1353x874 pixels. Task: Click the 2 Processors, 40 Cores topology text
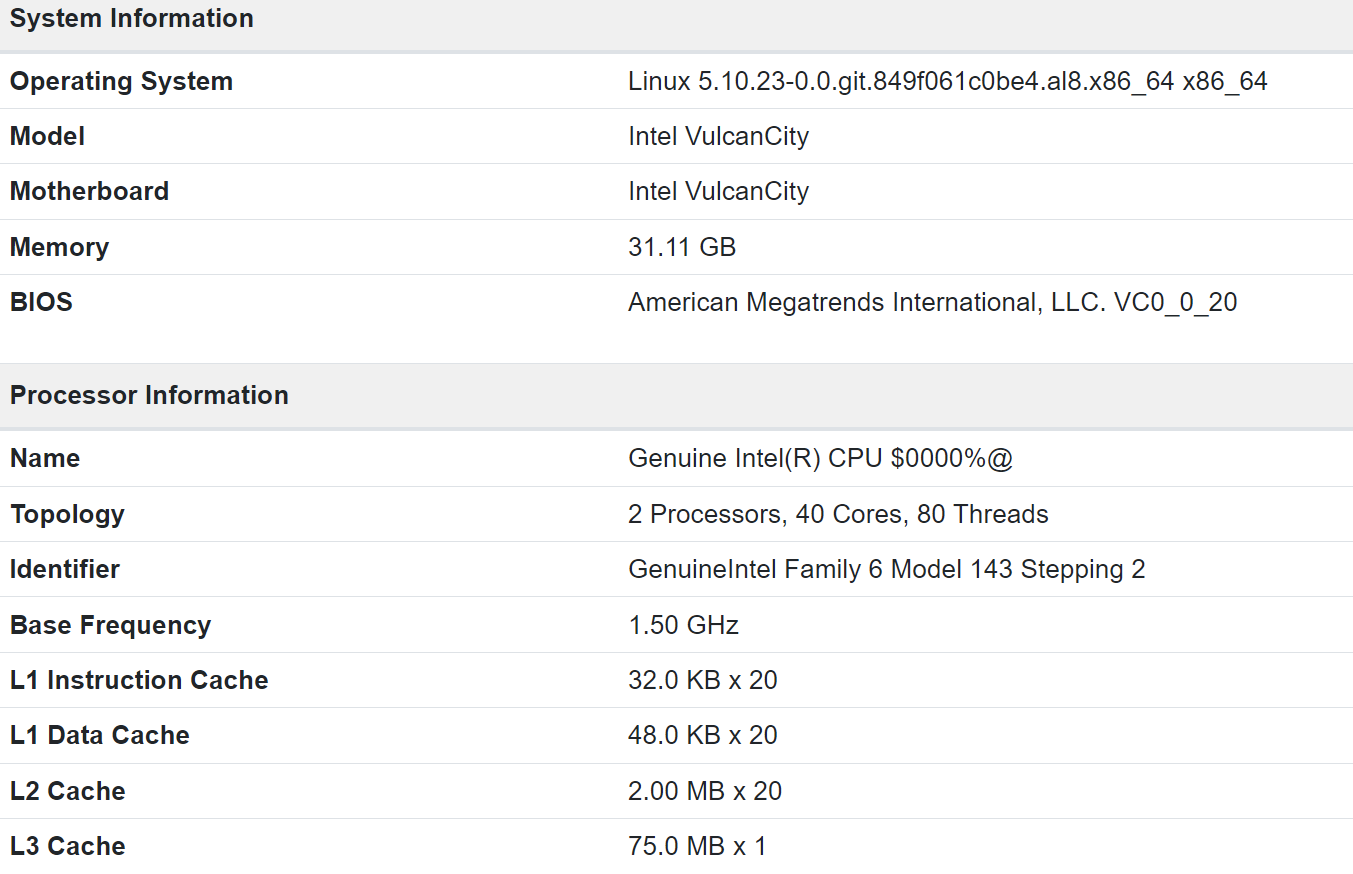[838, 514]
